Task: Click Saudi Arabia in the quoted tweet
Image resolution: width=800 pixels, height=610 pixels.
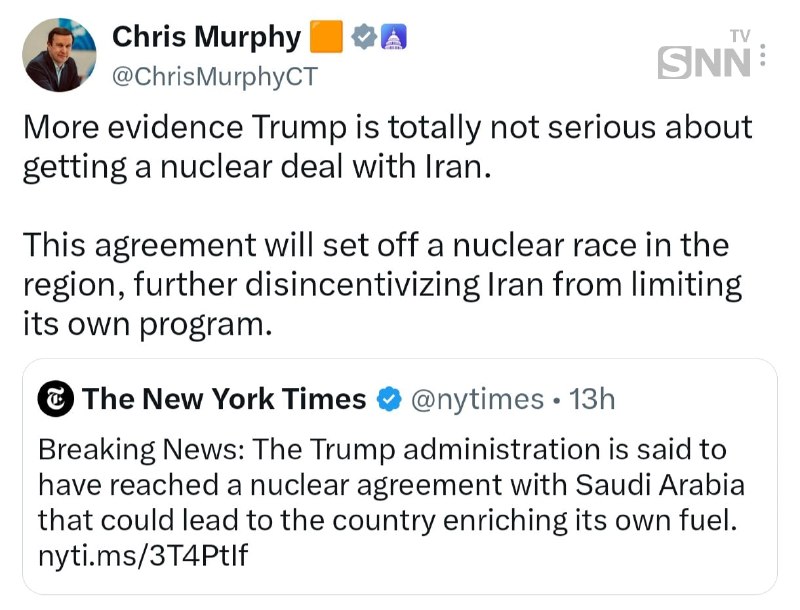Action: click(x=660, y=485)
